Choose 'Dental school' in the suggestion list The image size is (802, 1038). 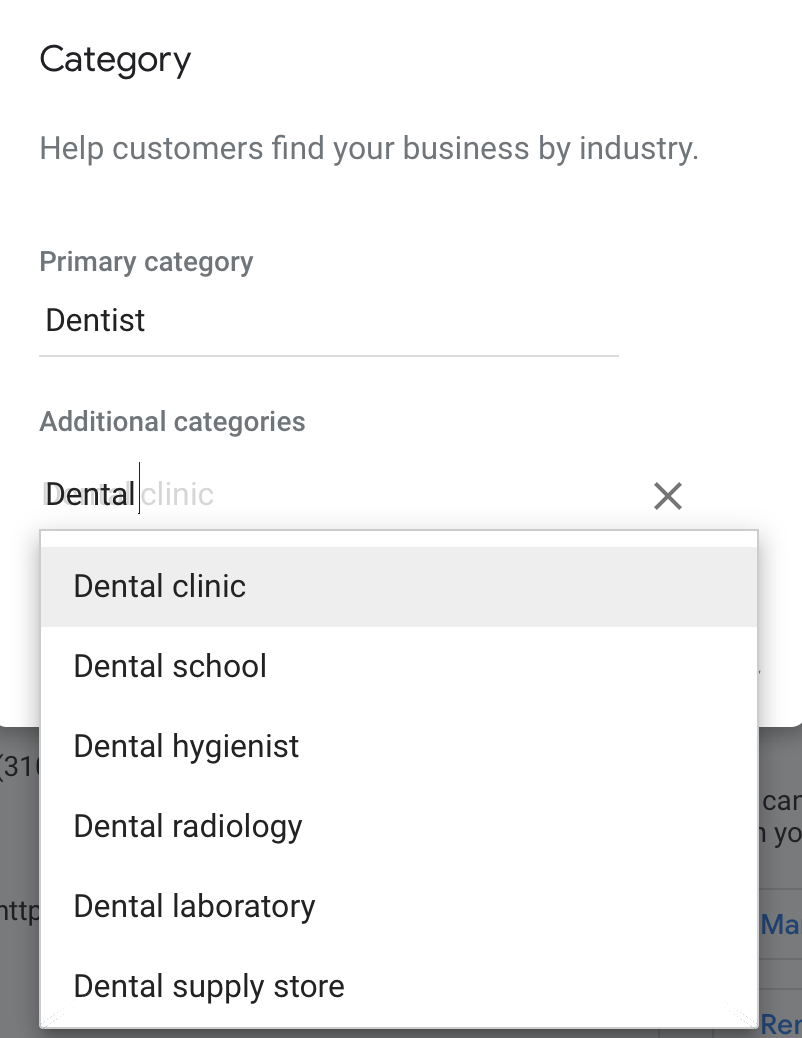169,665
